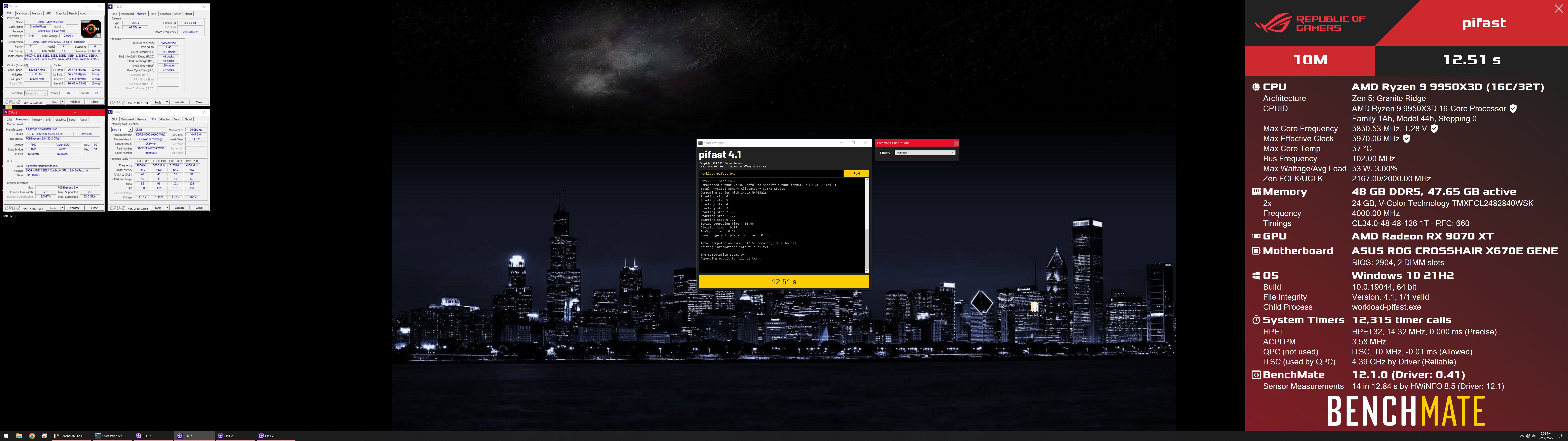Click the ROG Republic of Gamers logo
Screen dimensions: 1568x441
[x=1310, y=22]
